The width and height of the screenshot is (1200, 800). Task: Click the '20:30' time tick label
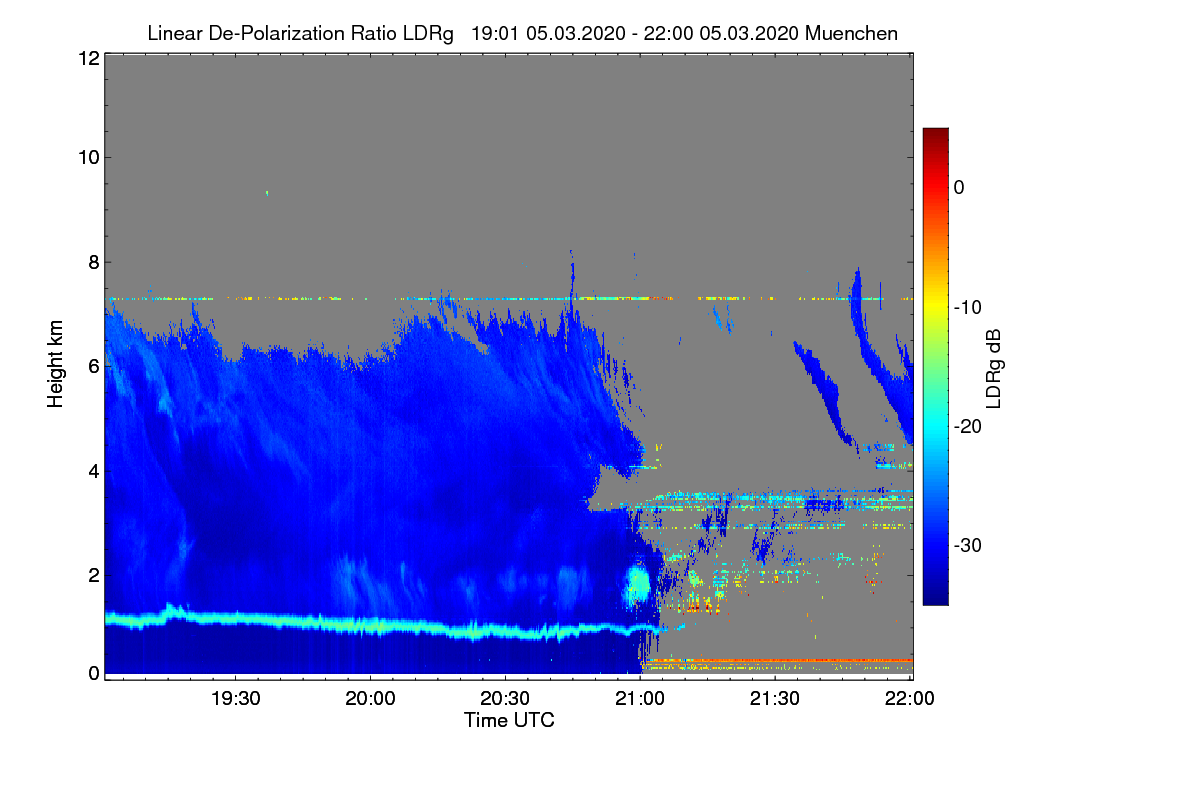point(505,698)
